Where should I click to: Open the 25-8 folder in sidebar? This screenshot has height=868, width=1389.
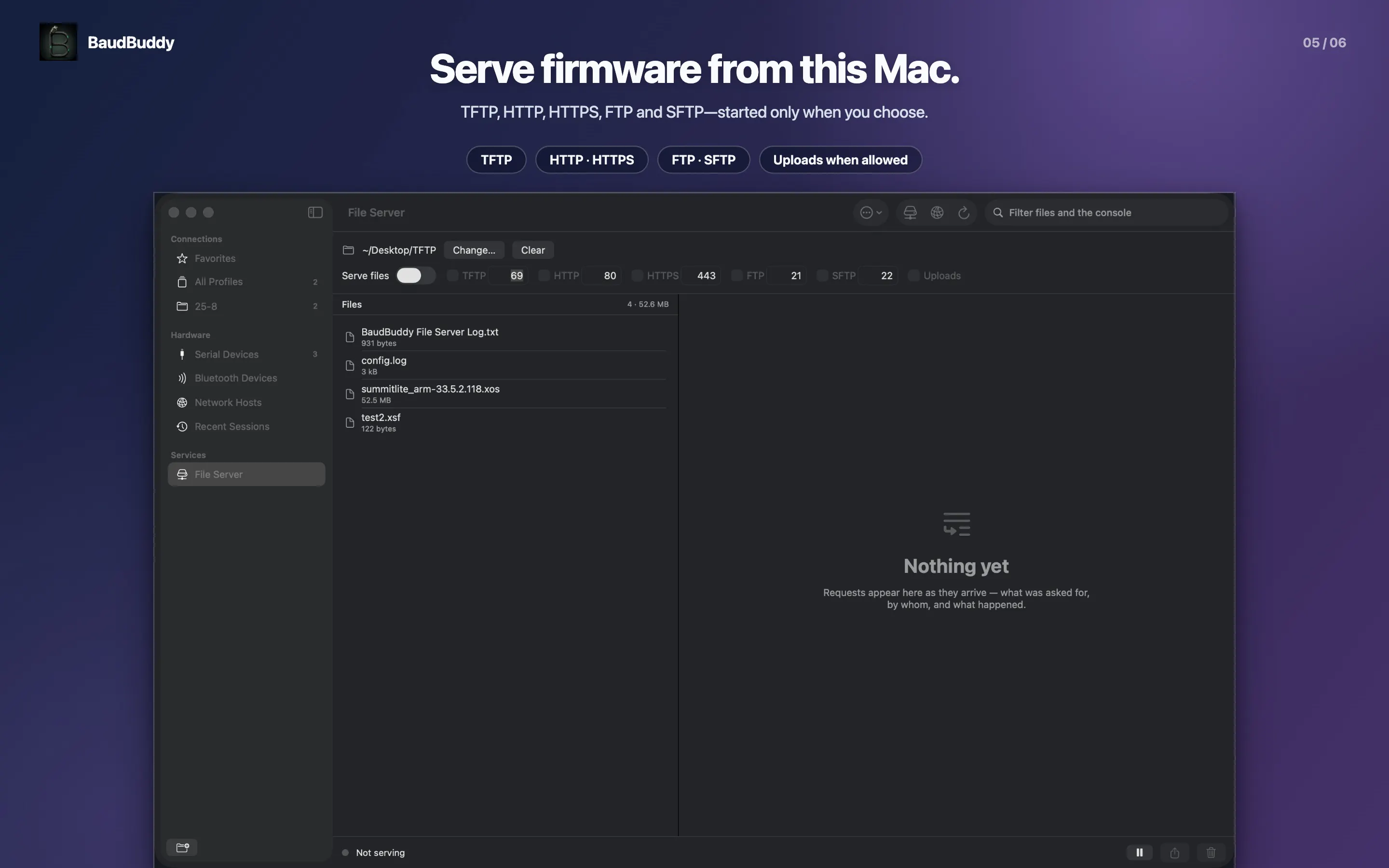[246, 306]
